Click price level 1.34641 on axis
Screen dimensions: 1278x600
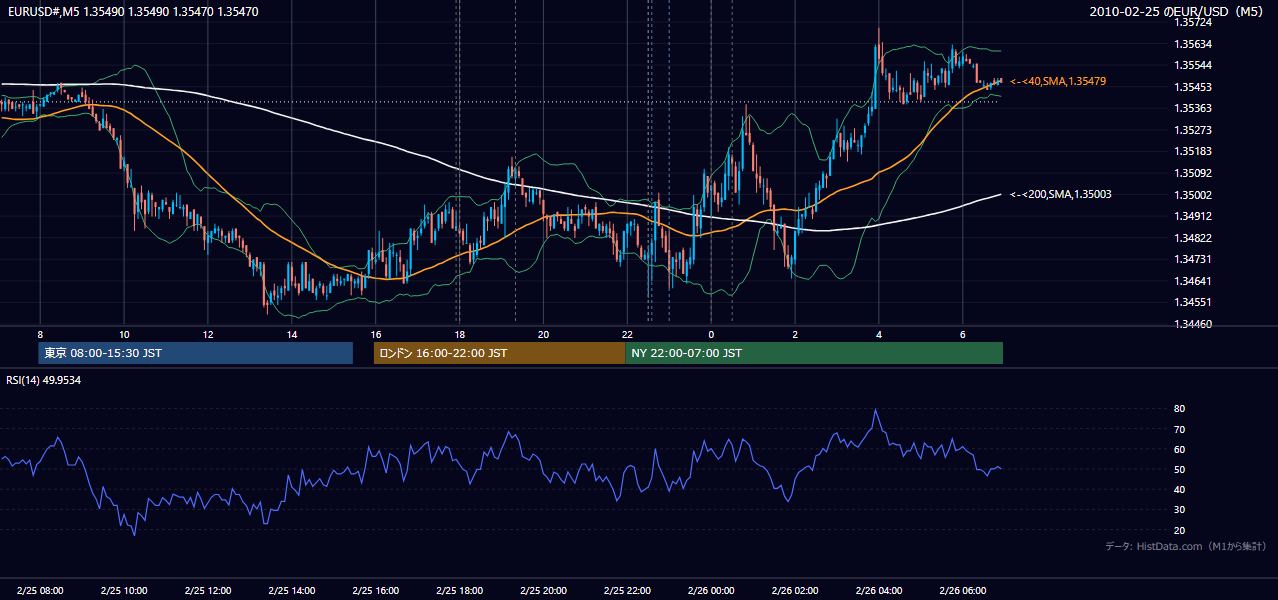[1193, 281]
